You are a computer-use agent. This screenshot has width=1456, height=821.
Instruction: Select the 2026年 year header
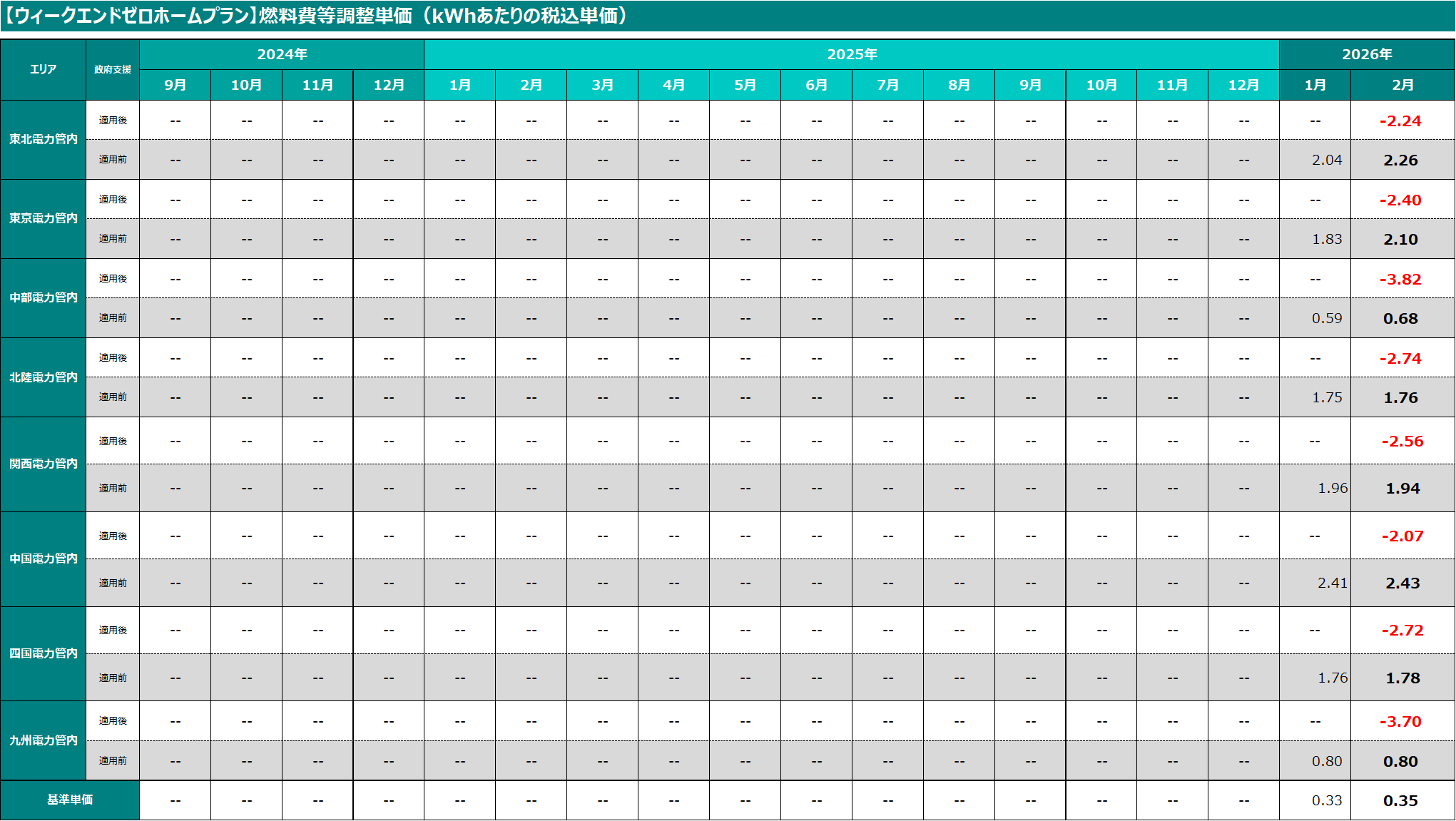point(1366,54)
